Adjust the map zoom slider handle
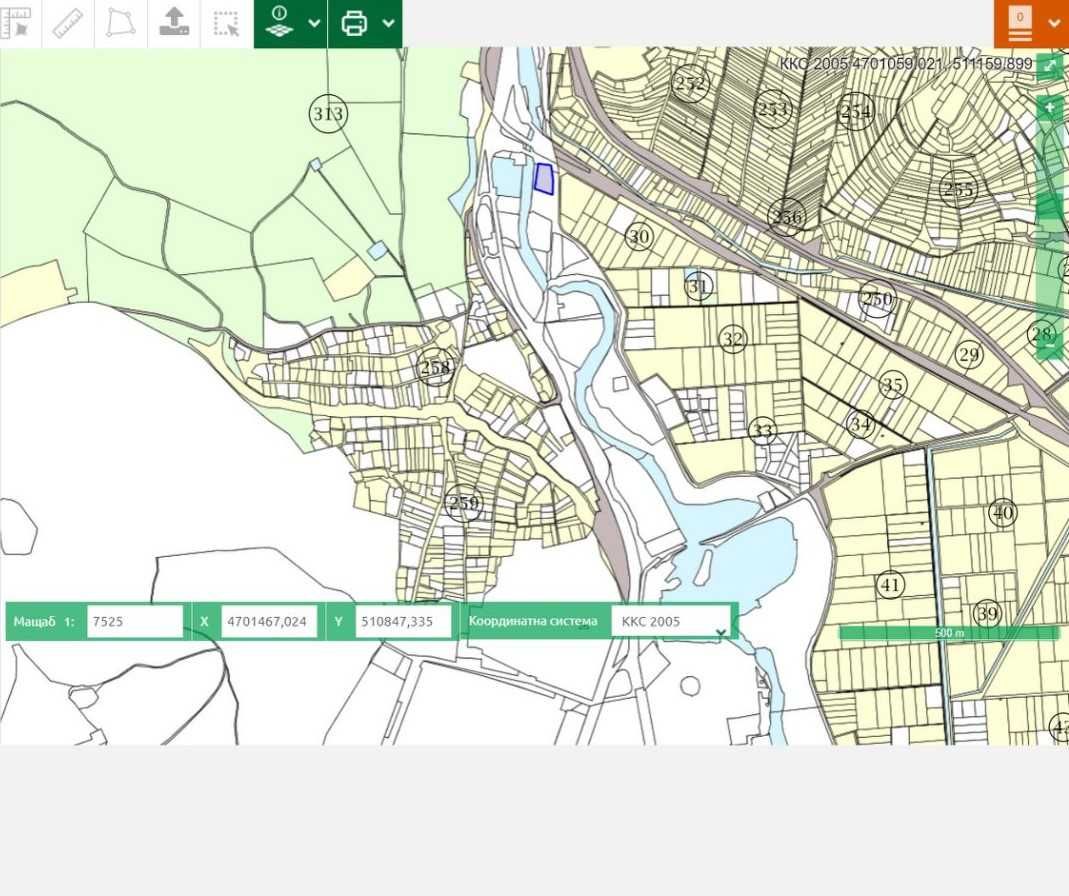The height and width of the screenshot is (896, 1069). (x=1051, y=207)
